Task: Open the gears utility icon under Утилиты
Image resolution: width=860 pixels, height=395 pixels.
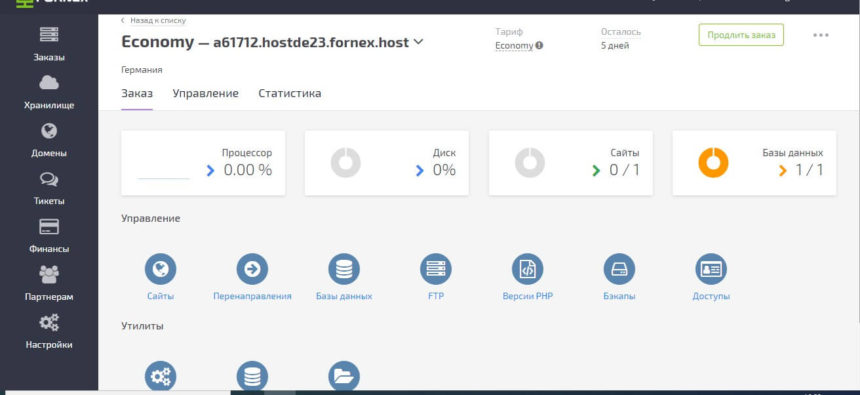Action: click(160, 376)
